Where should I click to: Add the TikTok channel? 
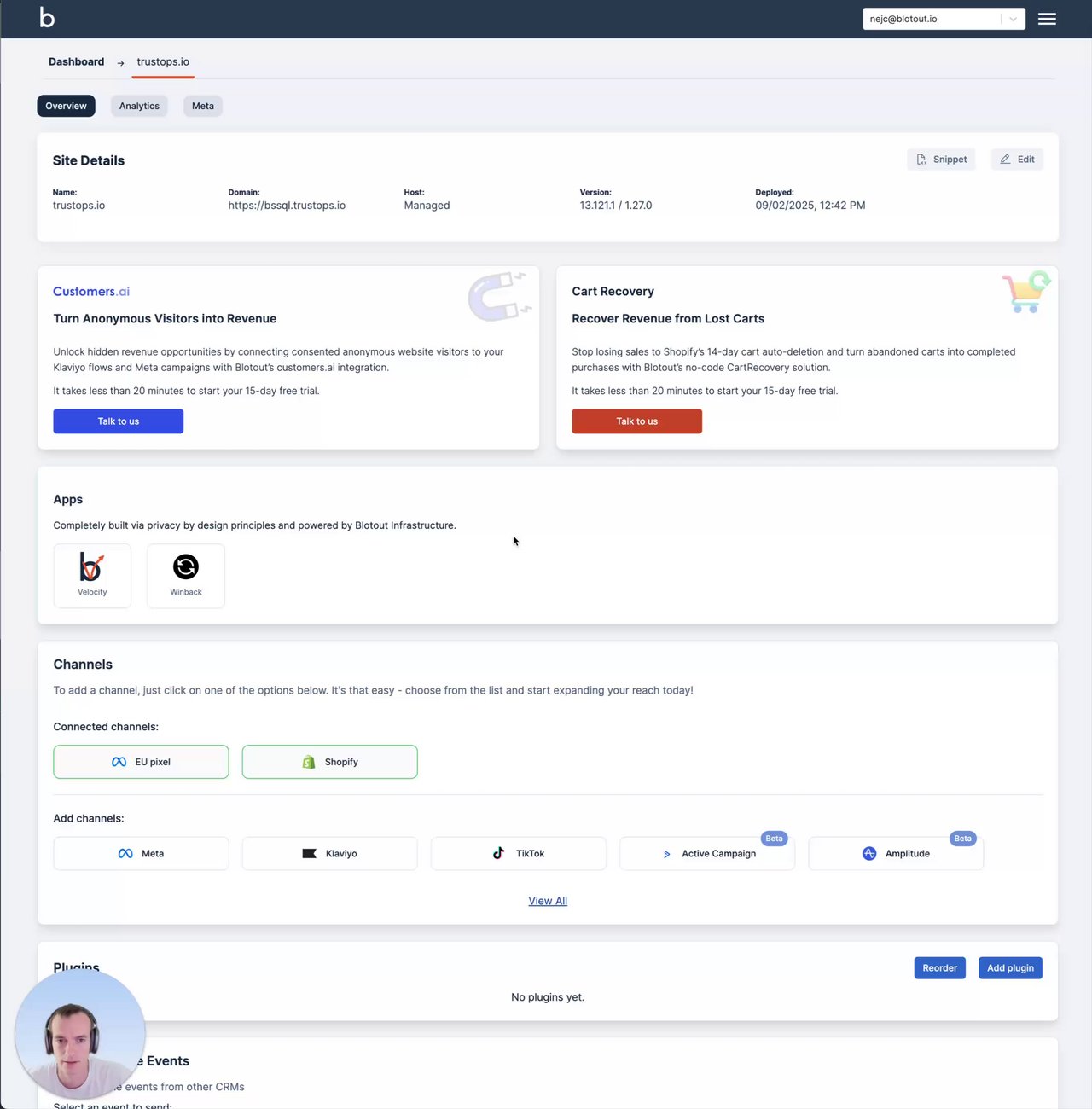(x=519, y=853)
